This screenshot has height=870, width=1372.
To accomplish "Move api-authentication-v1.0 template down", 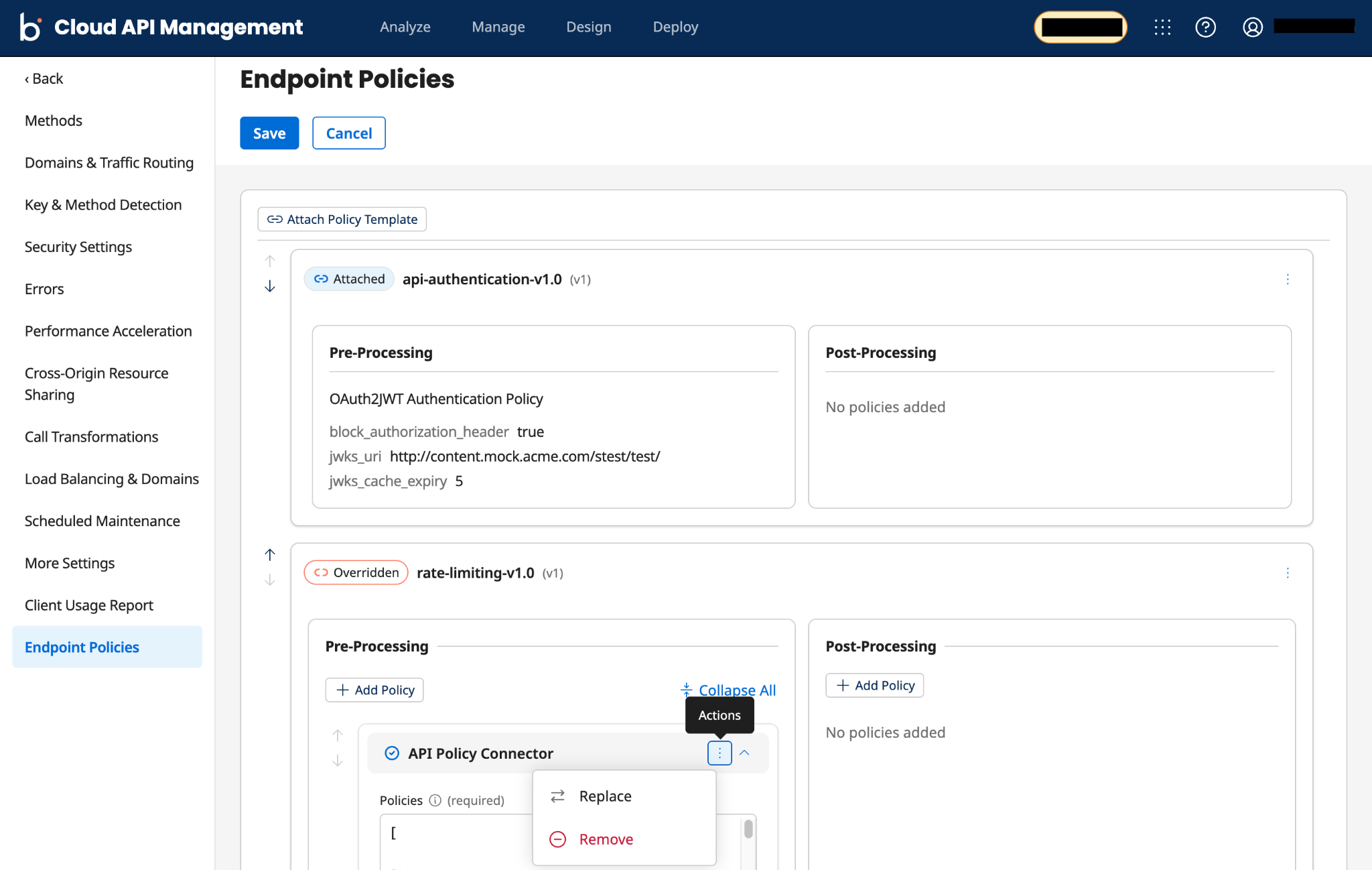I will pos(269,286).
